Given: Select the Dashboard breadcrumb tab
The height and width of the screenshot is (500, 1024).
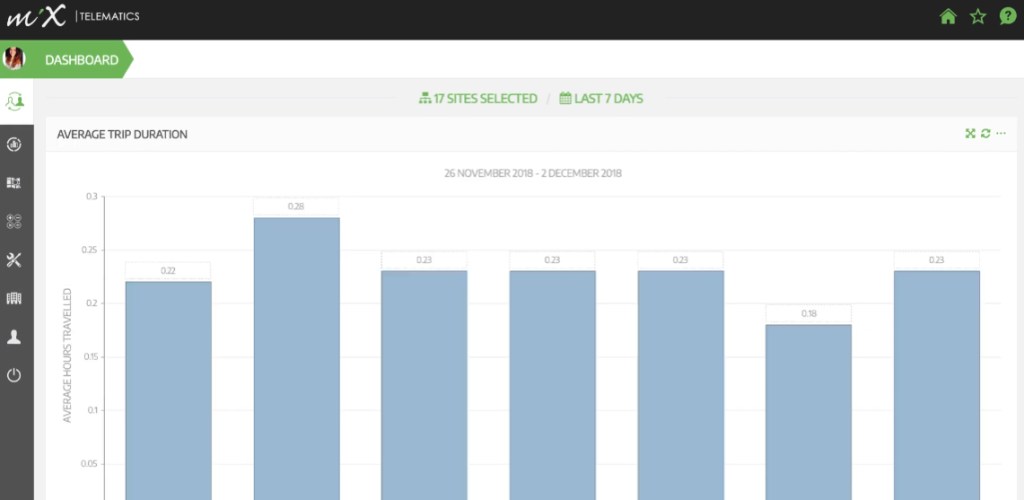Looking at the screenshot, I should pyautogui.click(x=81, y=60).
